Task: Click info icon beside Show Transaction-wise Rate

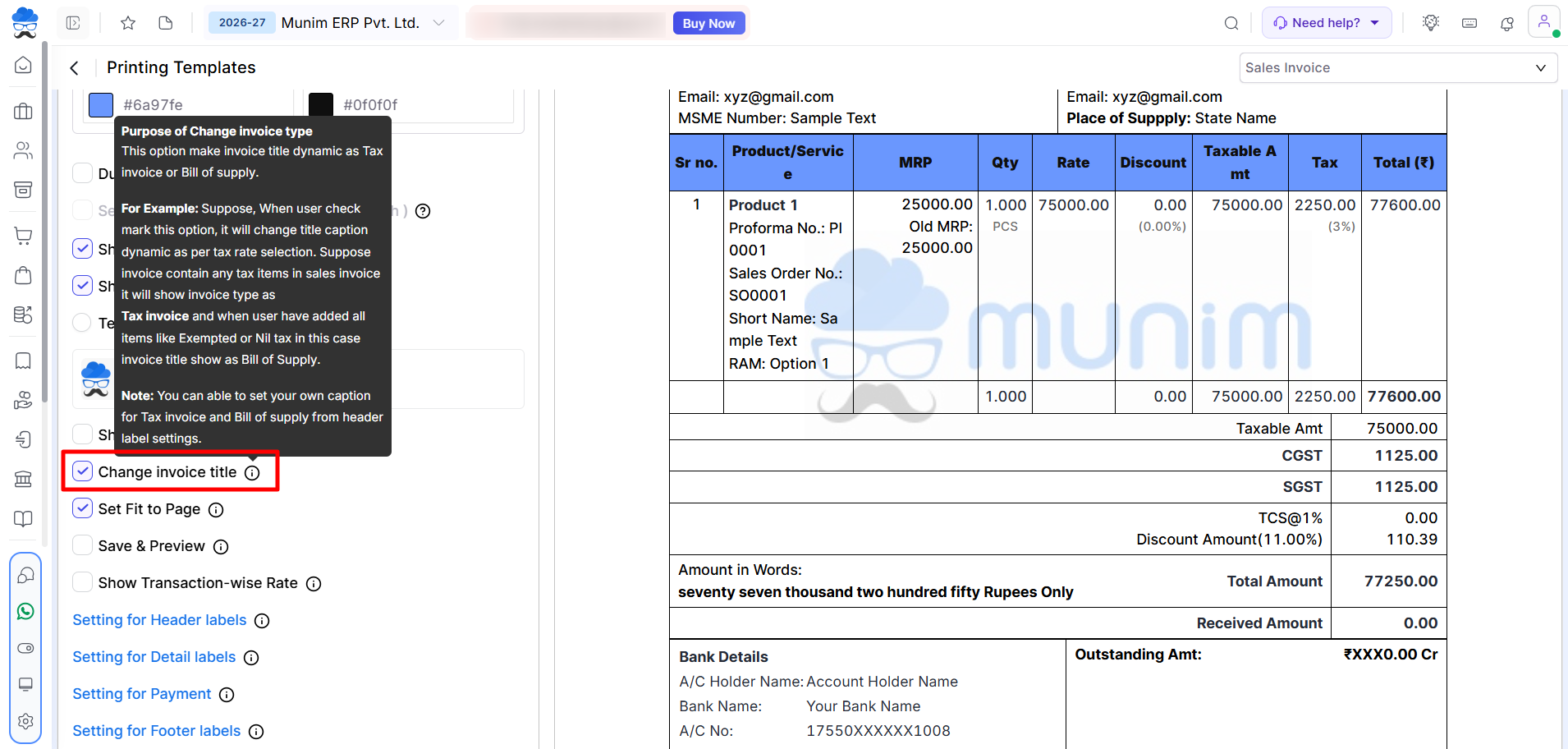Action: click(x=314, y=584)
